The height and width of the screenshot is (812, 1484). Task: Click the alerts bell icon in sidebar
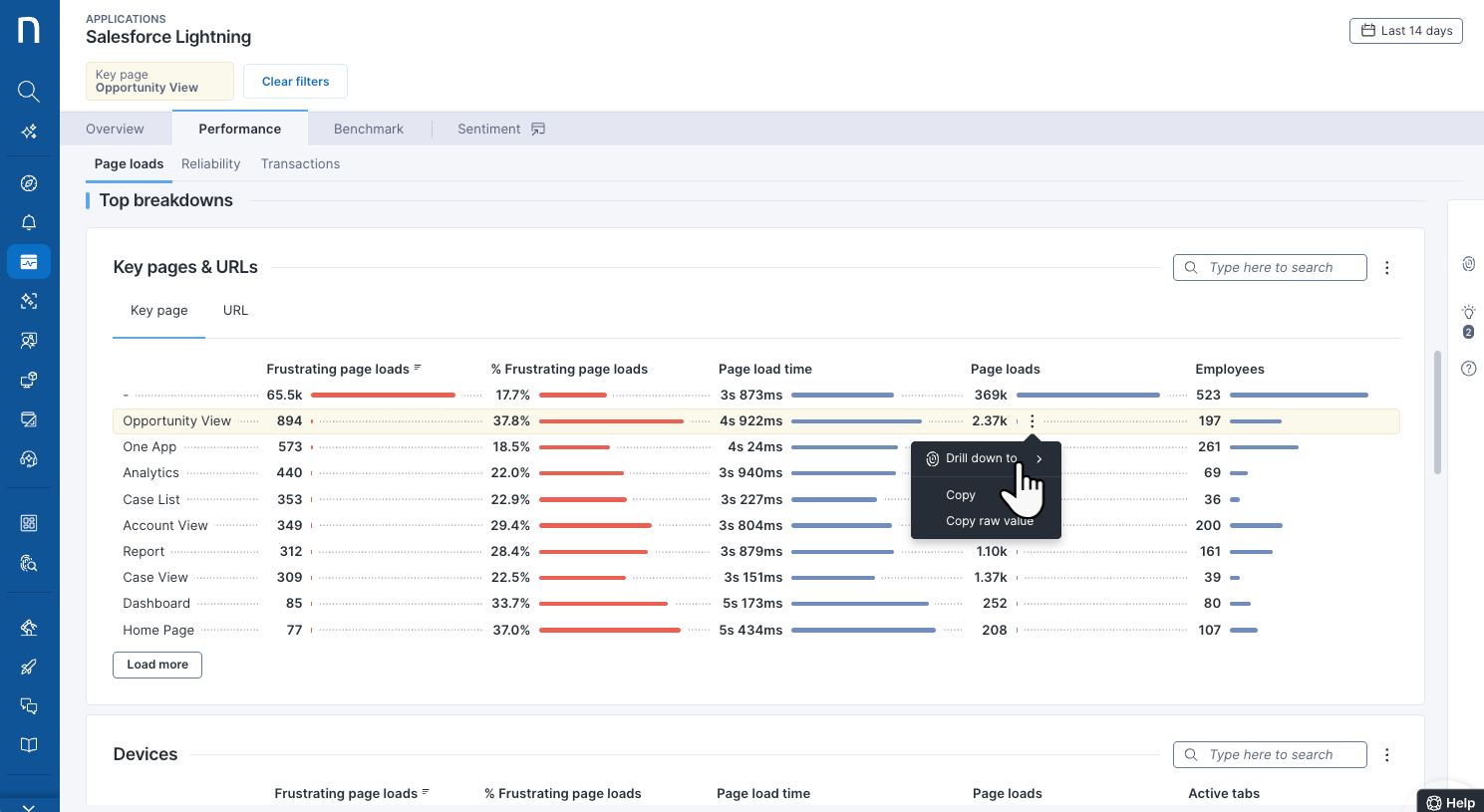coord(29,222)
